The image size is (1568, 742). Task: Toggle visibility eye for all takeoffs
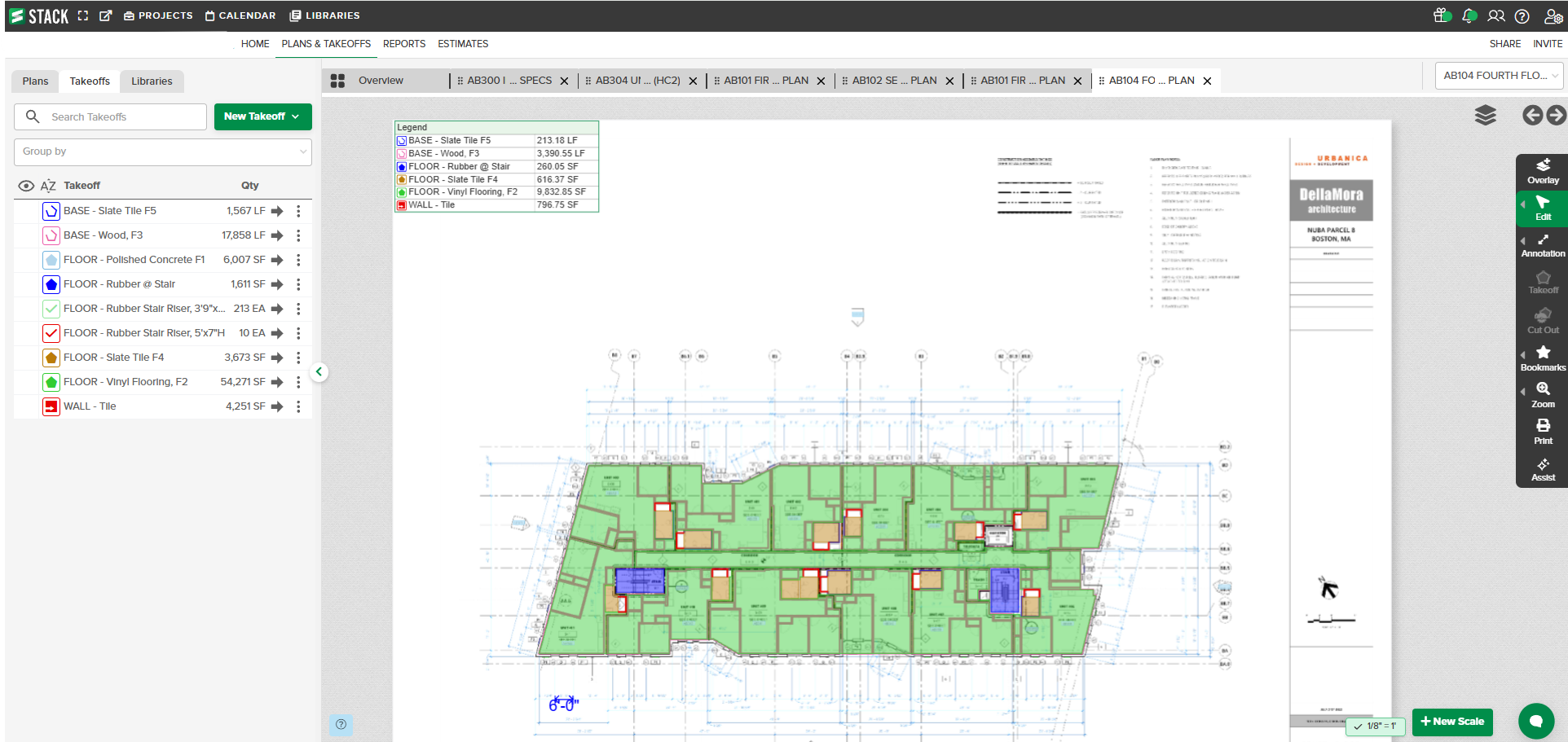[26, 186]
